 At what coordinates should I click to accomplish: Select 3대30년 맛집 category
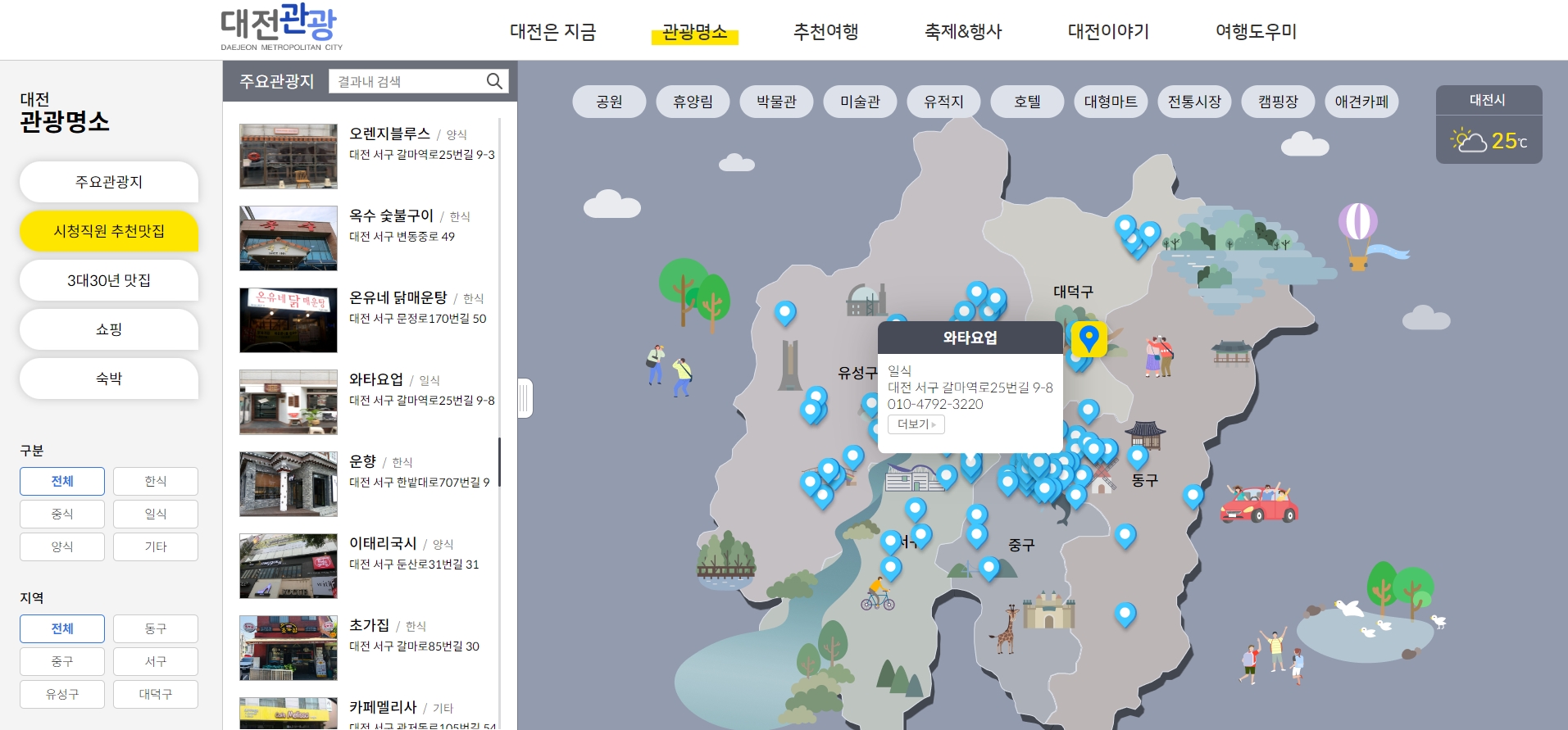[109, 280]
